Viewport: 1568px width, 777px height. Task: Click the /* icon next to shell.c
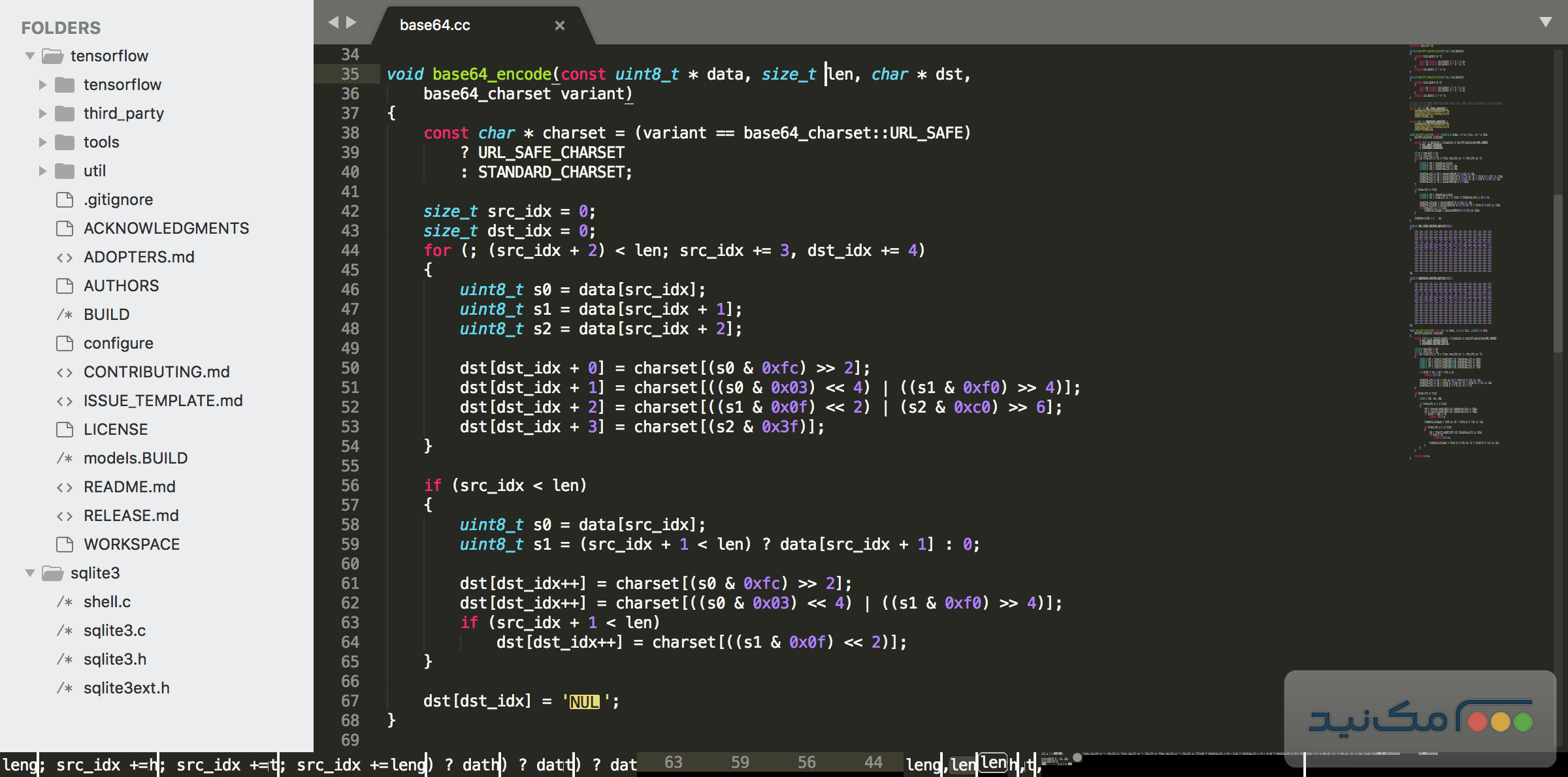click(x=65, y=601)
